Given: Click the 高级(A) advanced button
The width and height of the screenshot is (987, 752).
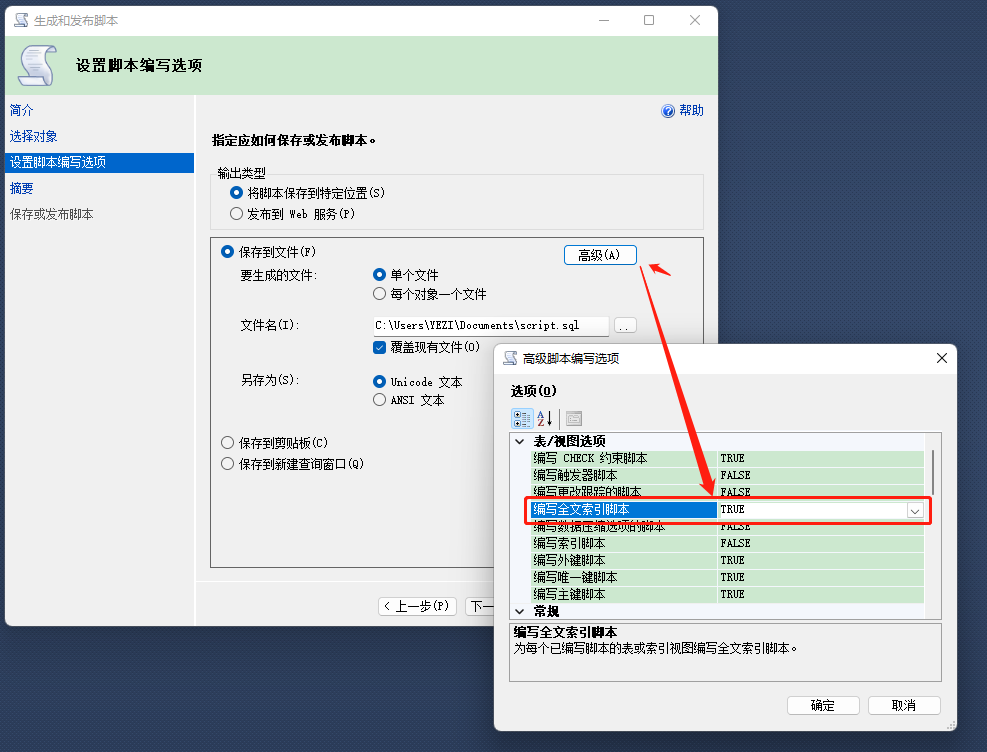Looking at the screenshot, I should pyautogui.click(x=600, y=255).
